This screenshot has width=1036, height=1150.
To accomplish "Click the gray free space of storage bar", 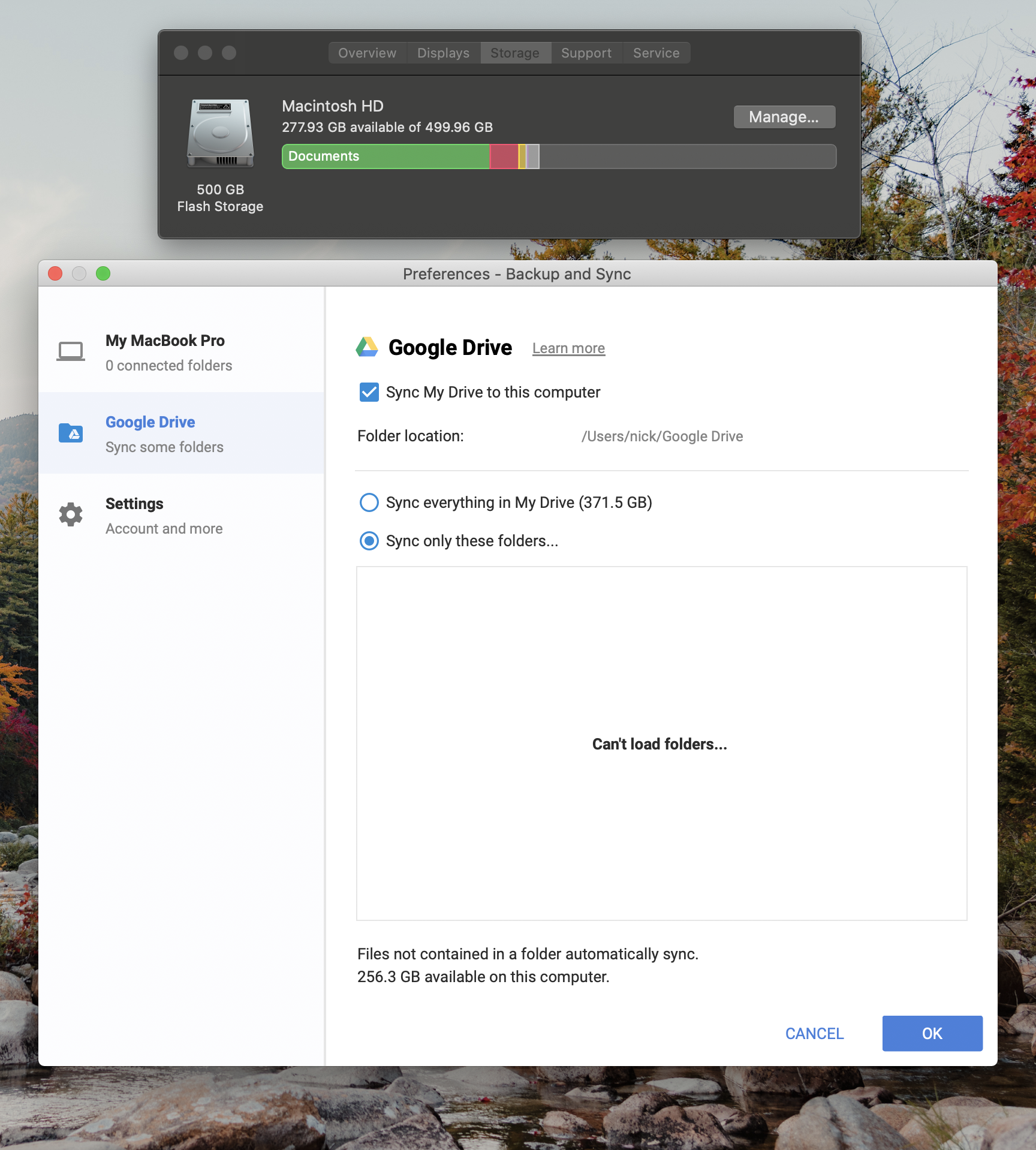I will (x=687, y=156).
